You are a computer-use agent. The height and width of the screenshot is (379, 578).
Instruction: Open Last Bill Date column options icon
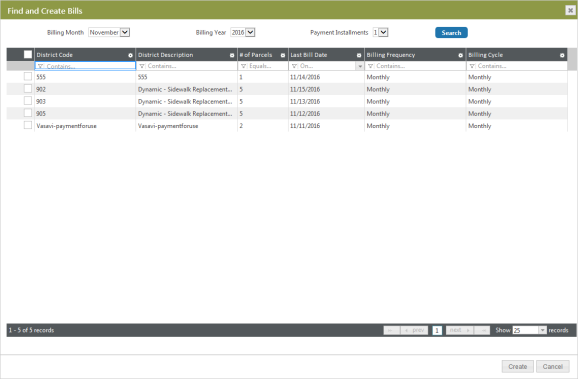[x=359, y=55]
